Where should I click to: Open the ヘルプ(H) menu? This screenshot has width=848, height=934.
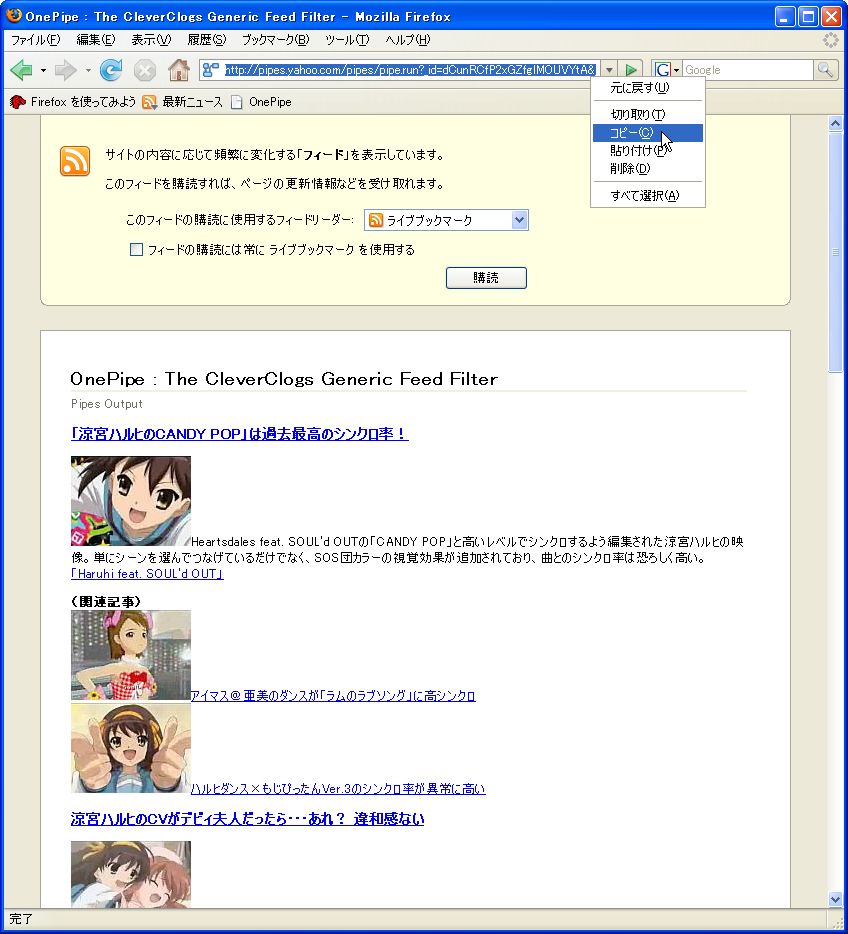coord(407,40)
